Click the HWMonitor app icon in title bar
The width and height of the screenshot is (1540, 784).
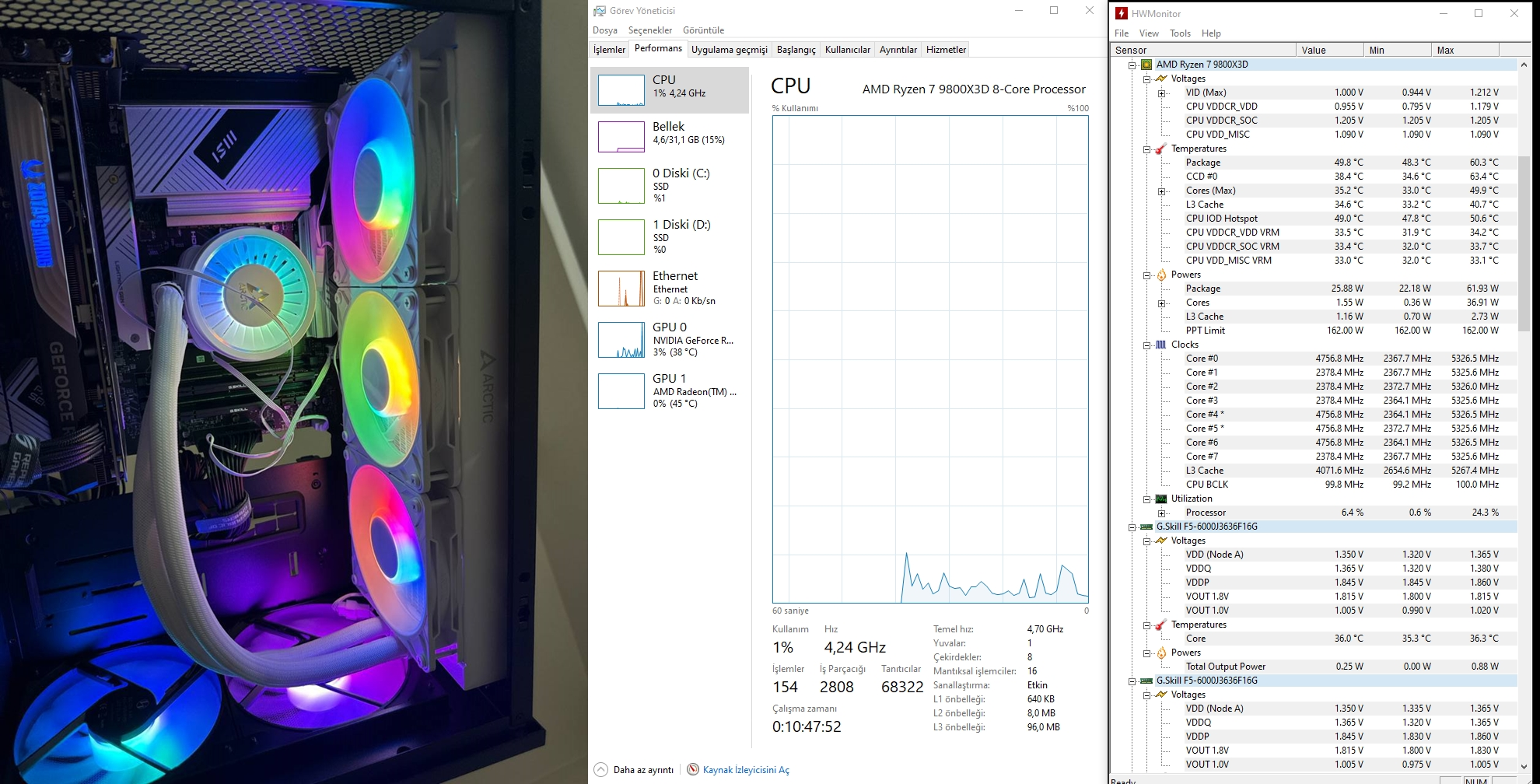1121,13
